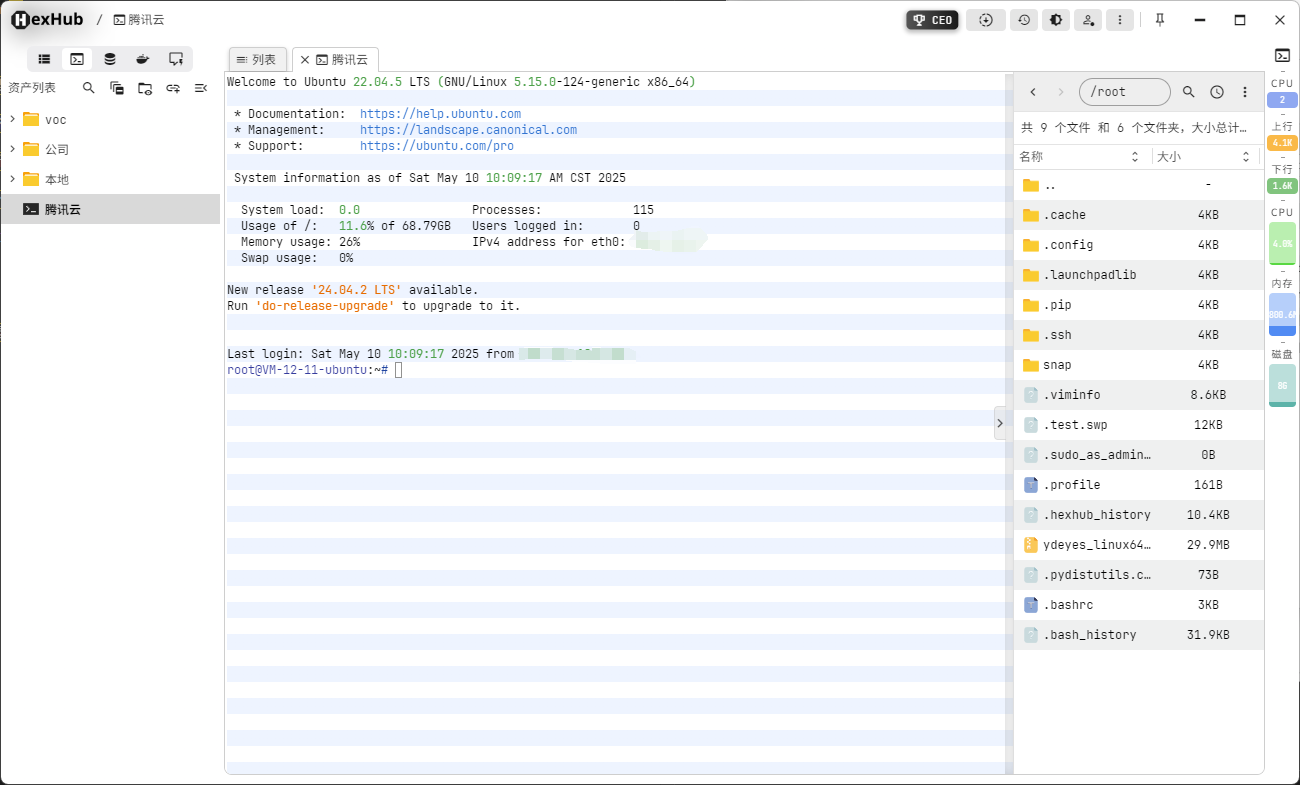Open the snap folder
Screen dimensions: 1300x785
[x=1139, y=365]
